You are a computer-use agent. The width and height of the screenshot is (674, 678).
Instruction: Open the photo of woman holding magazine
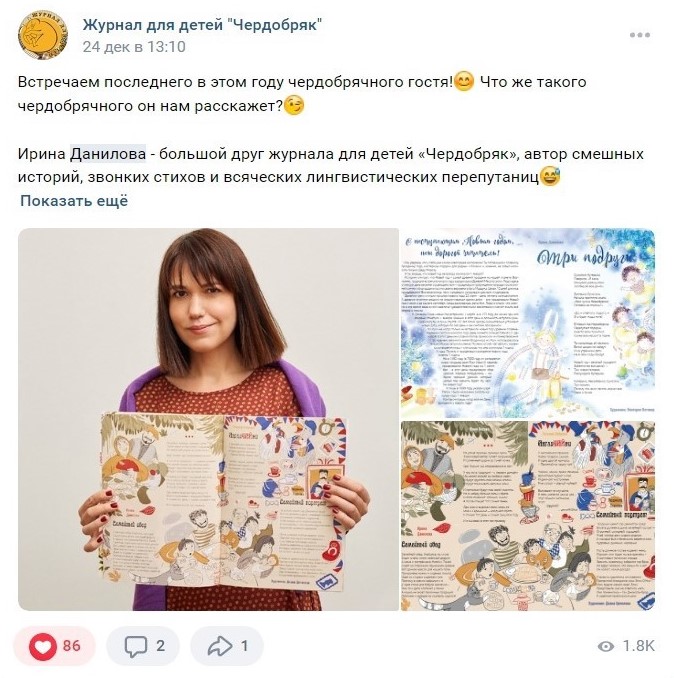tap(208, 419)
